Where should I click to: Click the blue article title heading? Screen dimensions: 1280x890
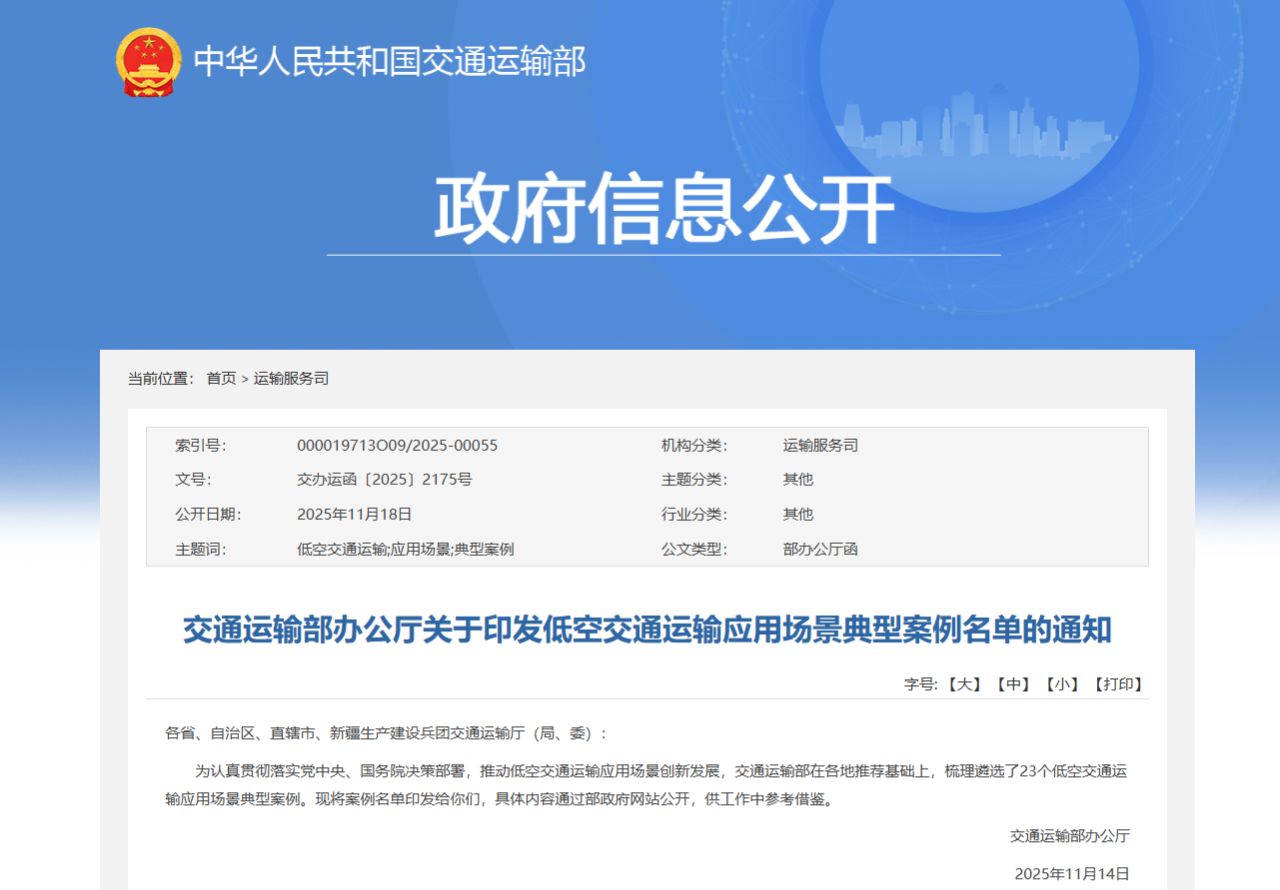647,630
